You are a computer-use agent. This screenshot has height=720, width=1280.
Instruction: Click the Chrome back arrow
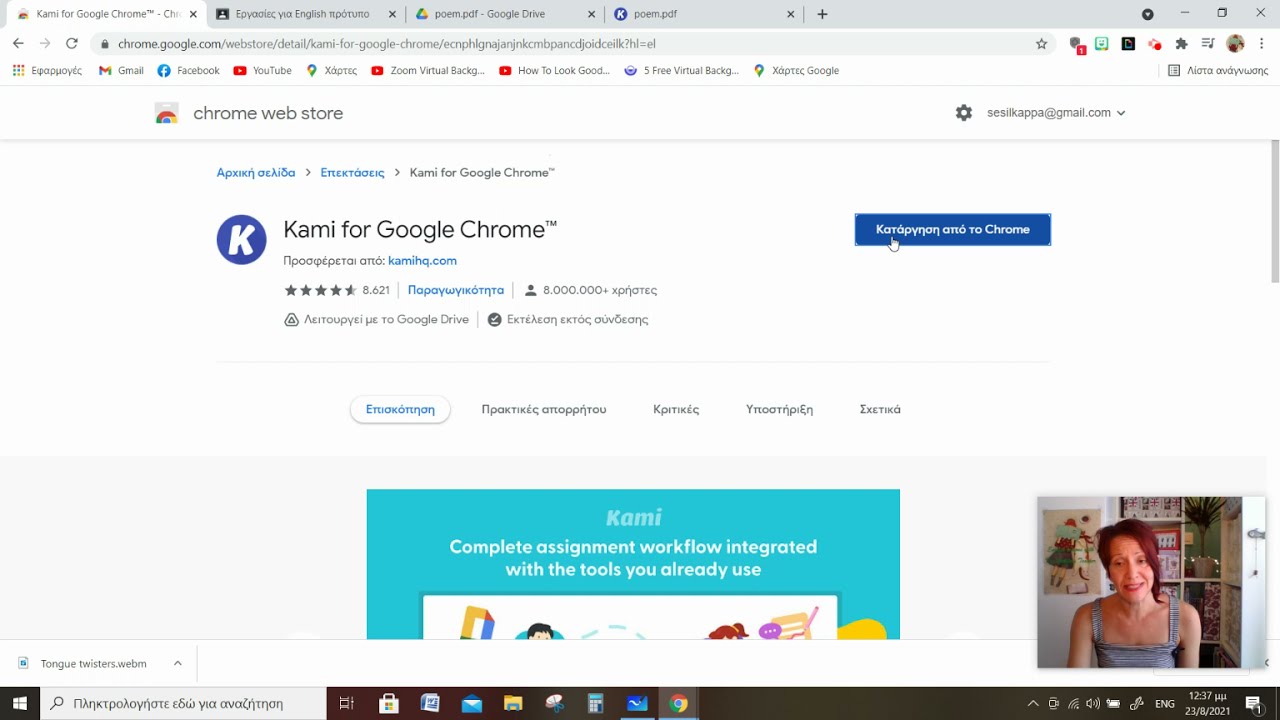18,44
